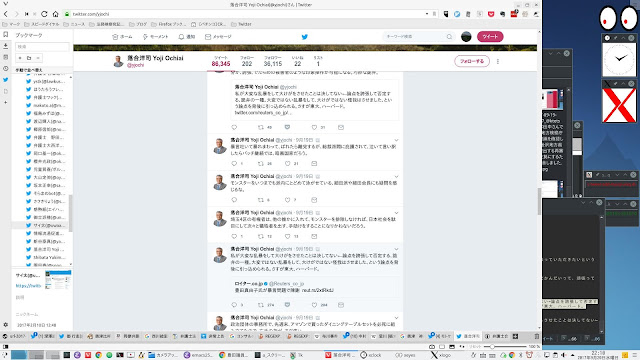The image size is (640, 360).
Task: Open the chevron menu on the モンスター tweet
Action: click(396, 177)
